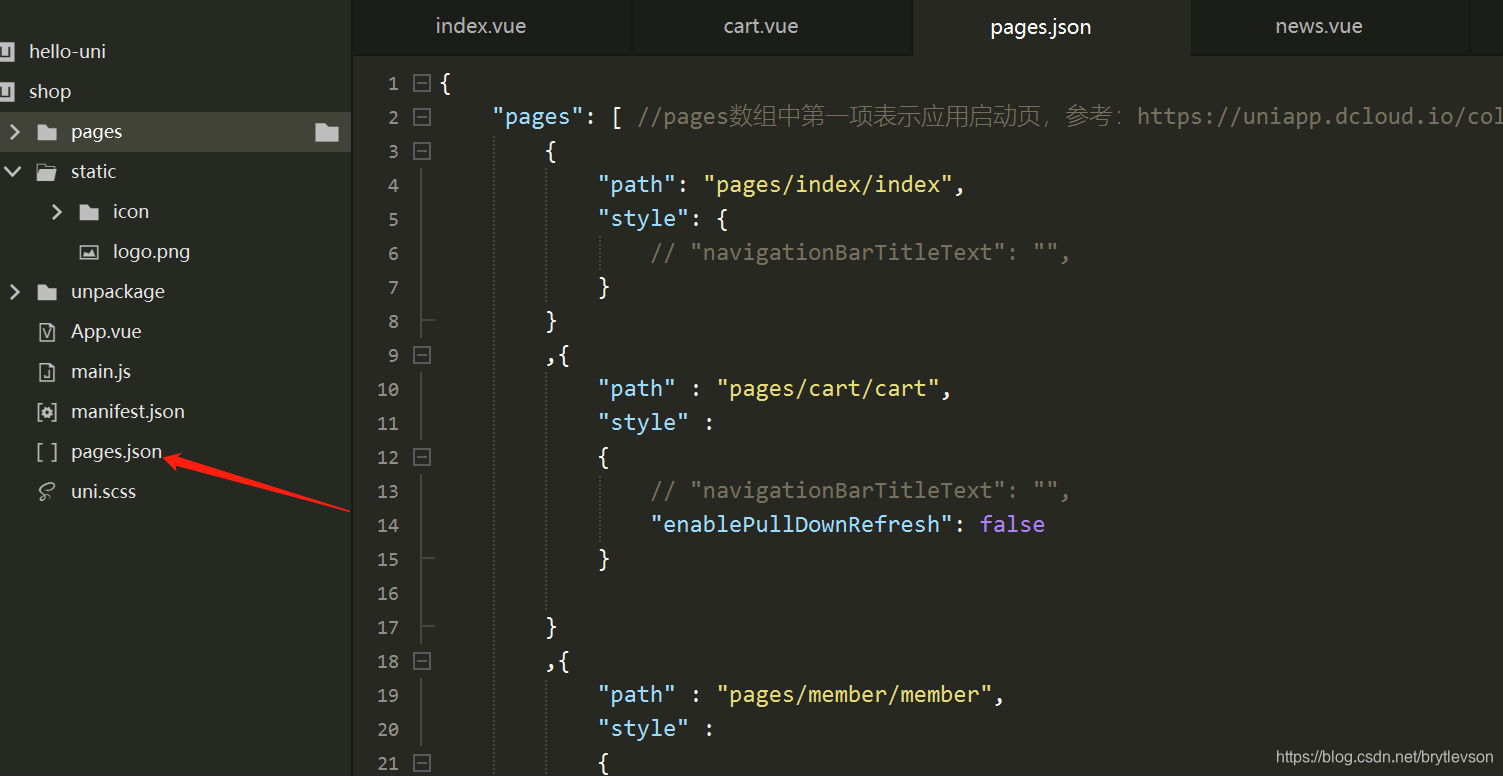Click line number 14 in the gutter

click(x=388, y=525)
